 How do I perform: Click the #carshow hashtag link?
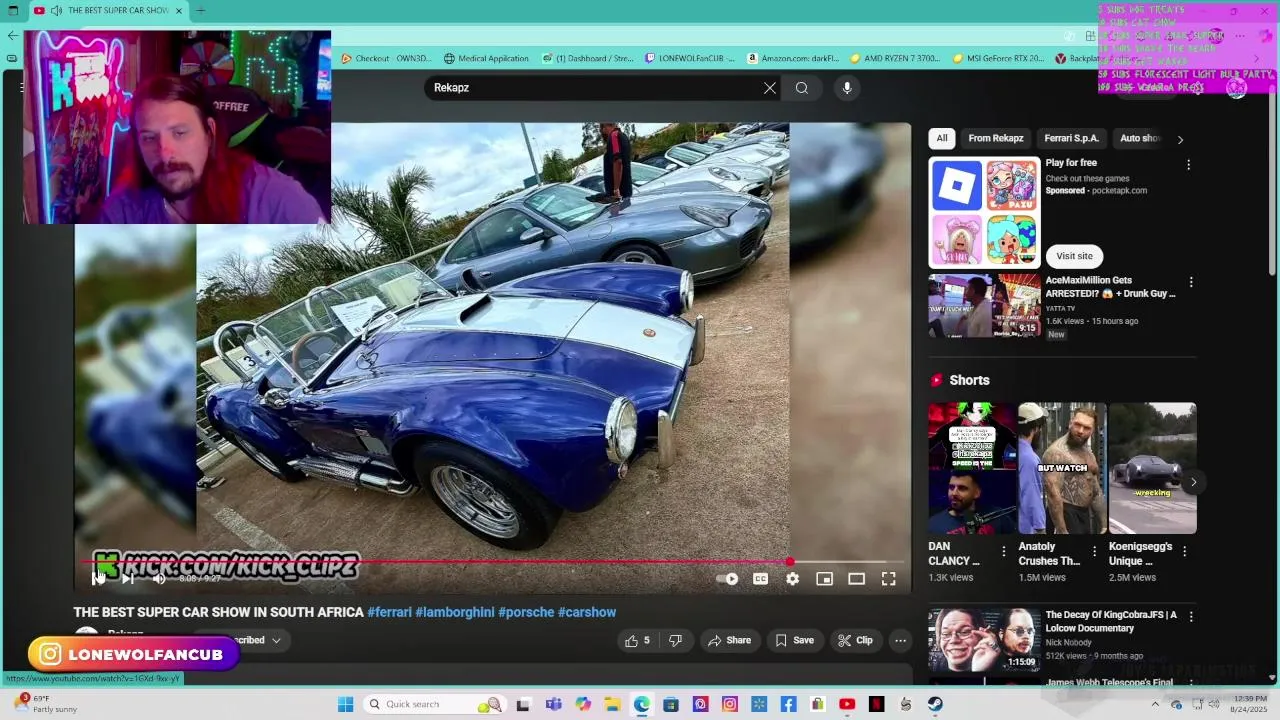pos(587,612)
